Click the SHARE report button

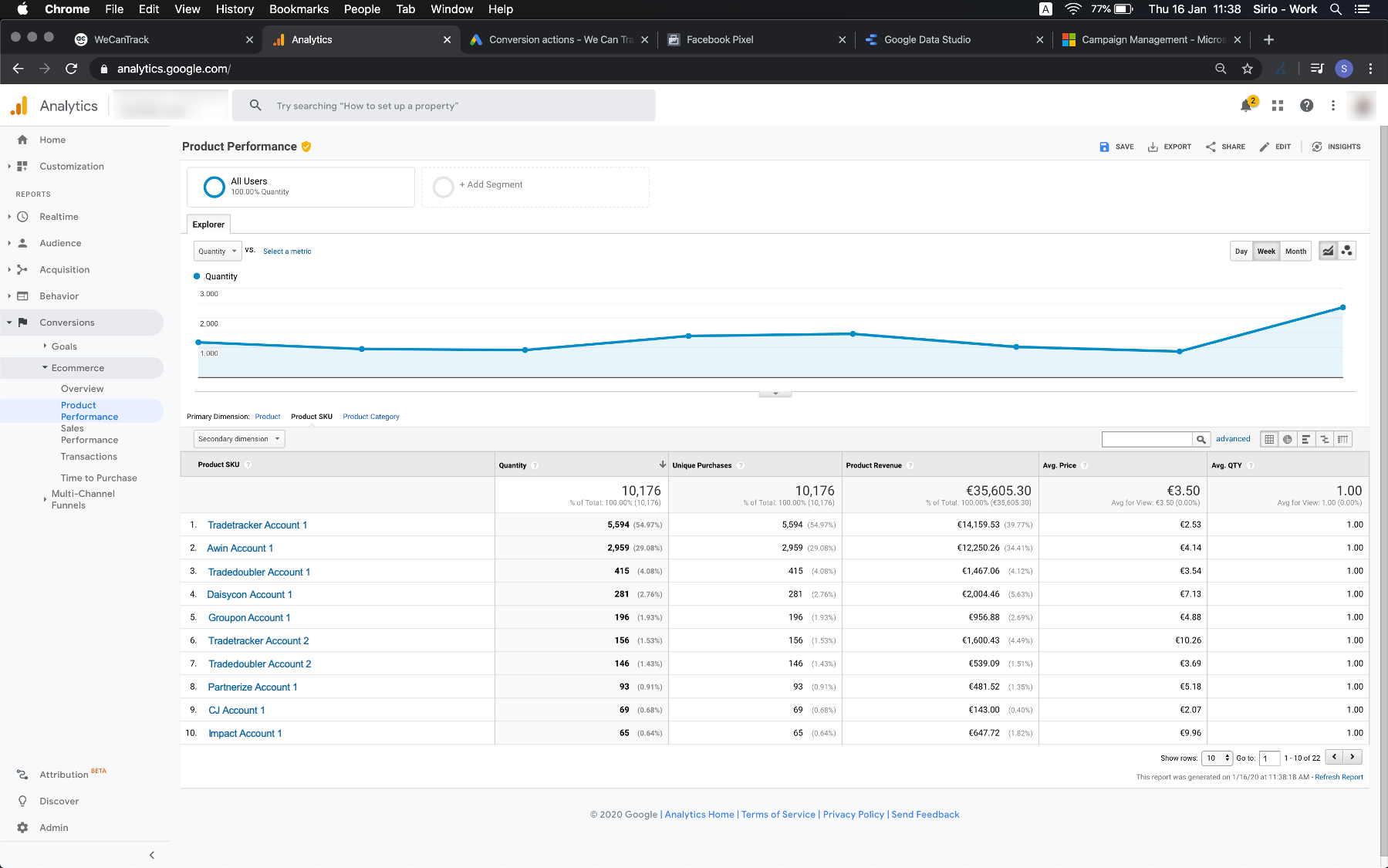1225,147
